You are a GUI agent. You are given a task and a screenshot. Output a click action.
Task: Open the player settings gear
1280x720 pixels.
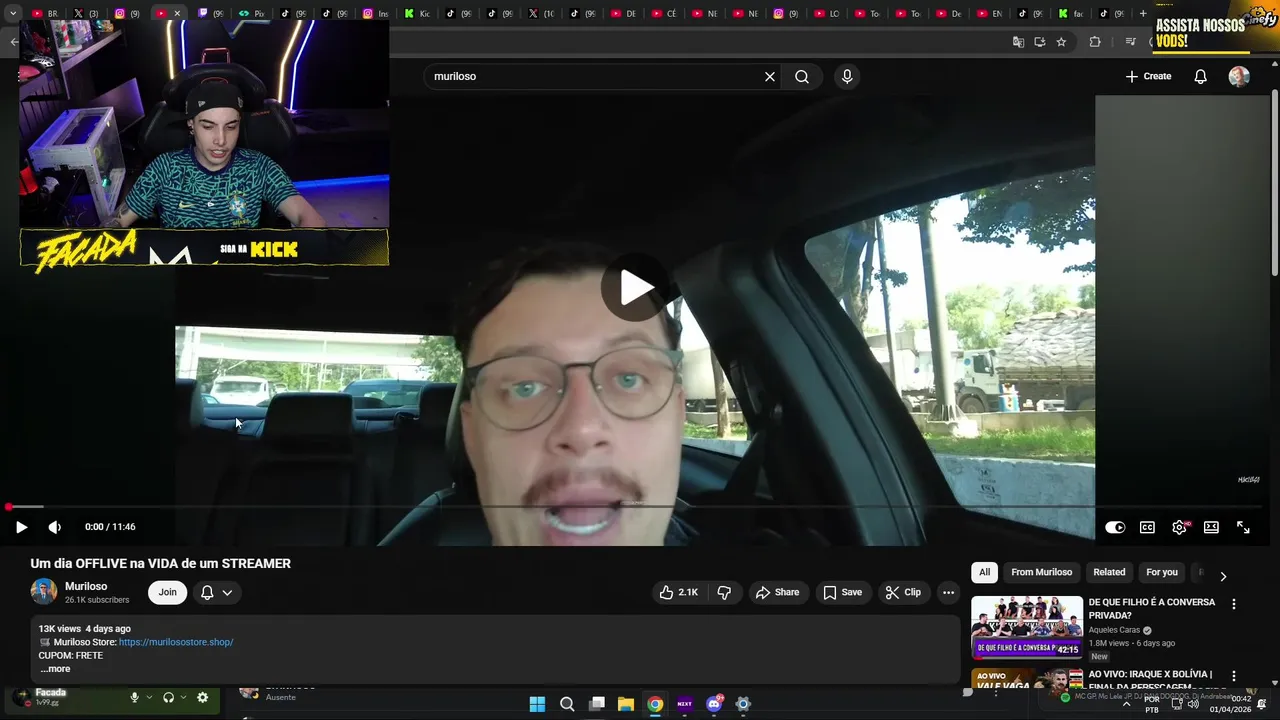point(1179,527)
